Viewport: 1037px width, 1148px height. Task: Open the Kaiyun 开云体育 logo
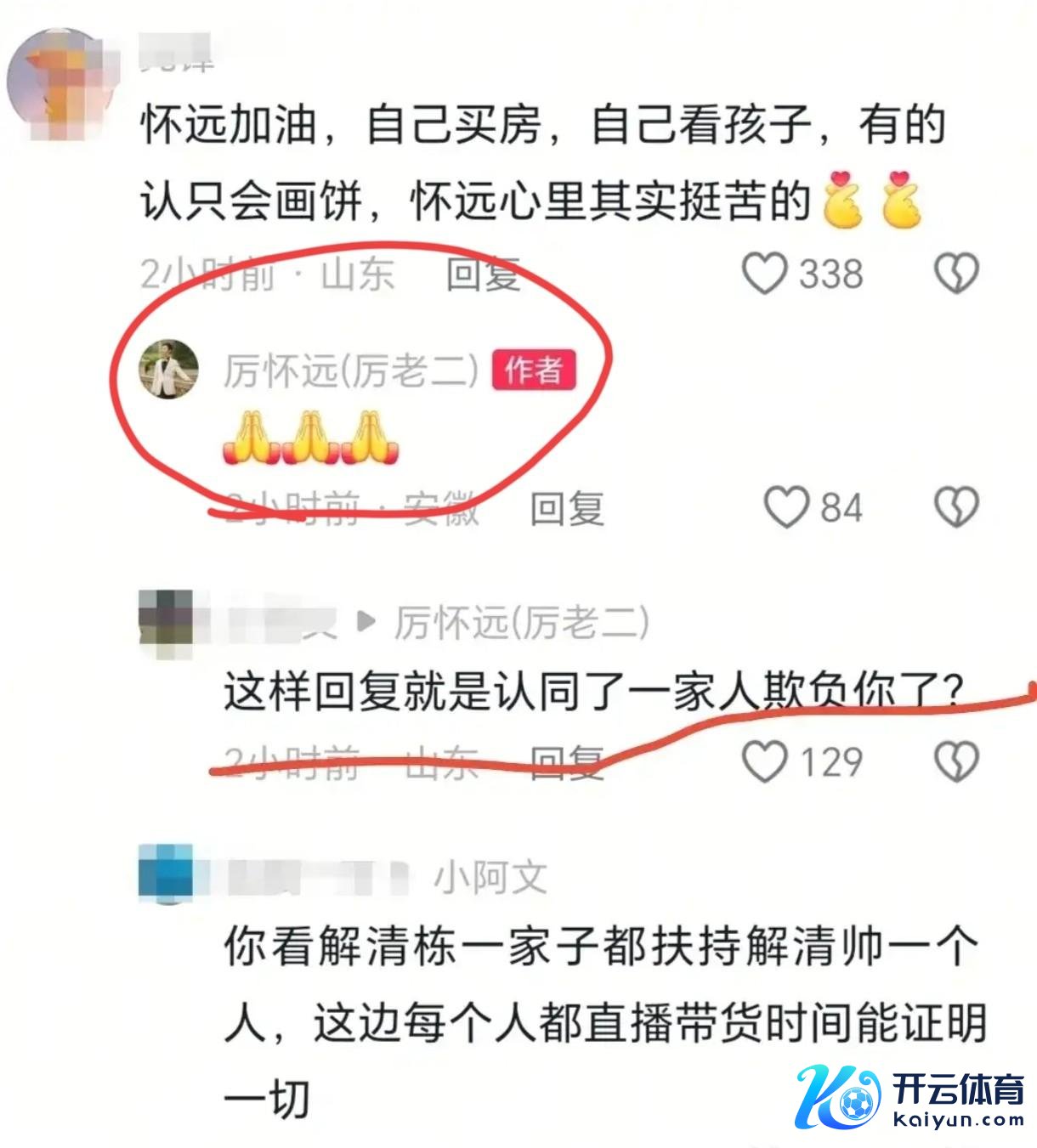point(909,1096)
